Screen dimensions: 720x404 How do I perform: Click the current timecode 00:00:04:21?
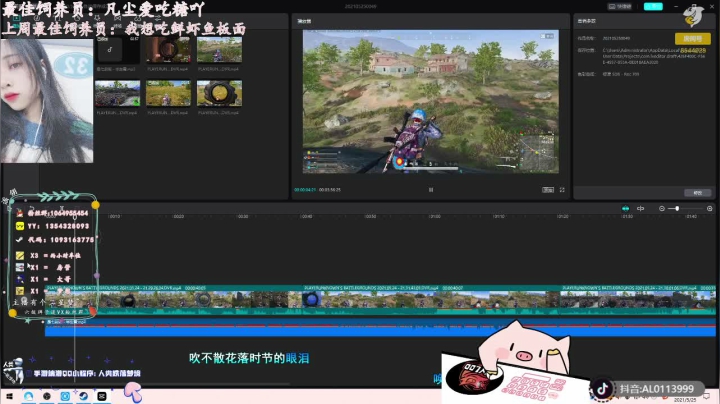(x=305, y=190)
